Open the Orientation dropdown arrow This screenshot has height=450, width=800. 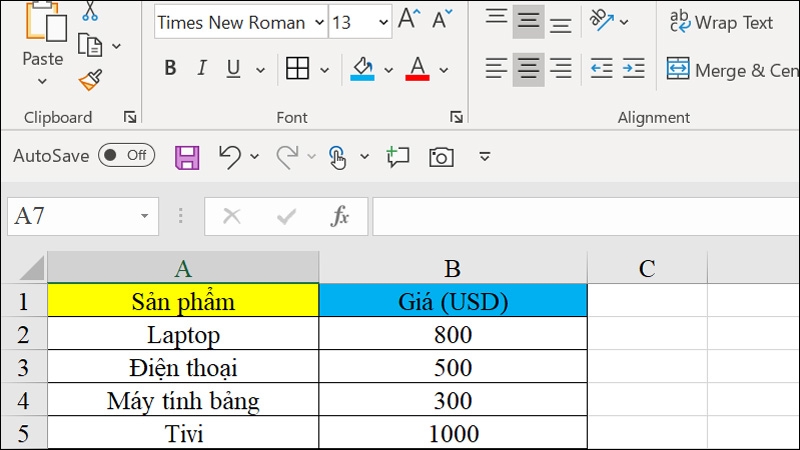coord(623,22)
